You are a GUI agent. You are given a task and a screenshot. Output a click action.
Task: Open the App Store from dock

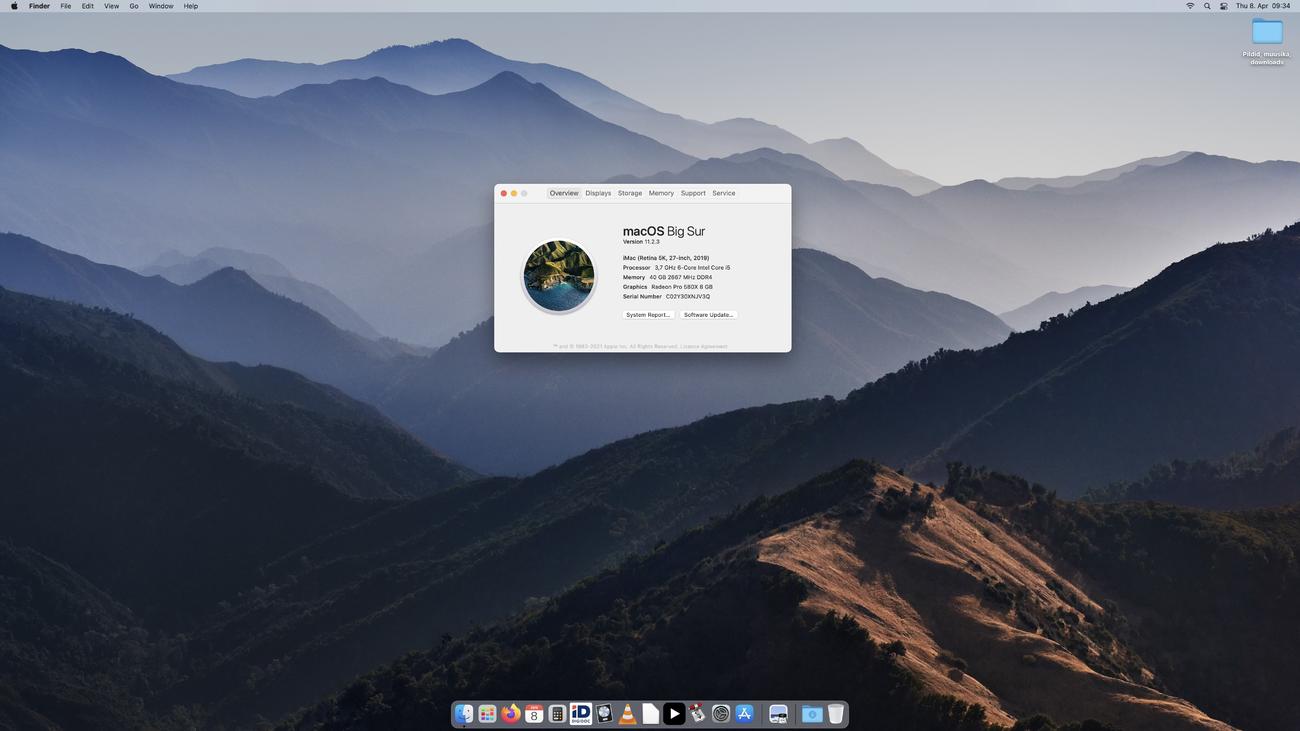pyautogui.click(x=744, y=714)
